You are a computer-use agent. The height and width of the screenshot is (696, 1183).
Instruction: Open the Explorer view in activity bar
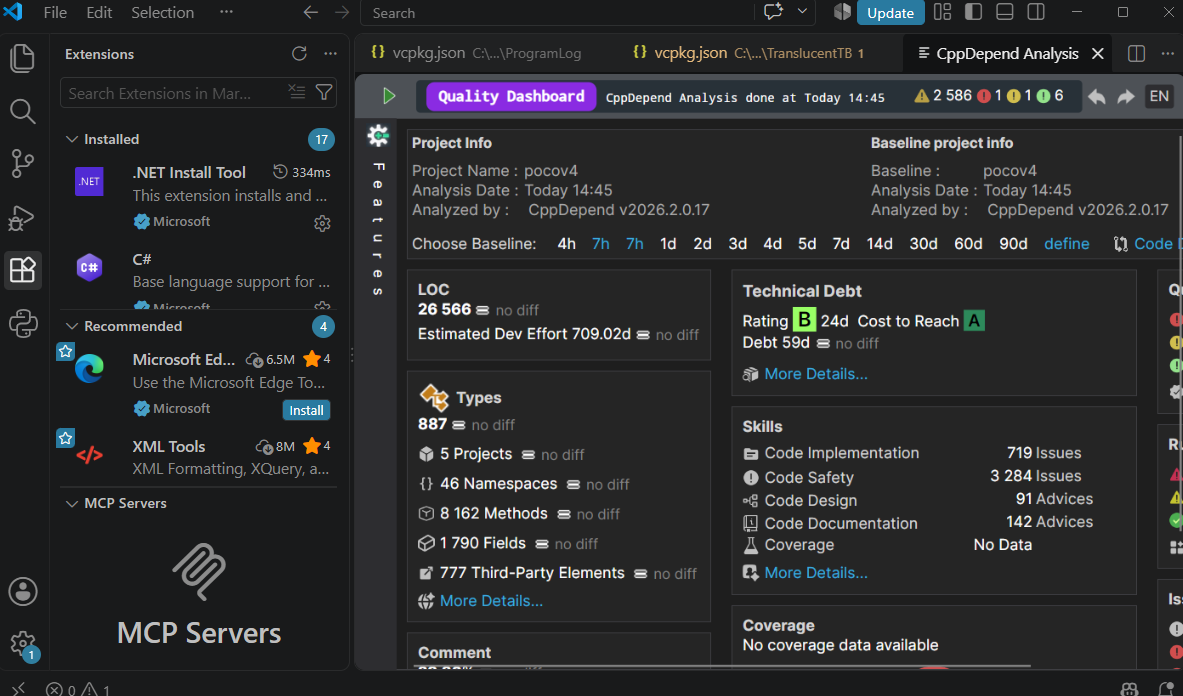(23, 58)
